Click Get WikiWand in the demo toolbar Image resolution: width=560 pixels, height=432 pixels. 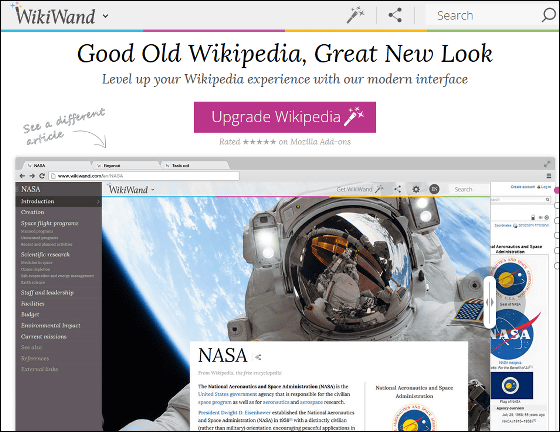pos(360,189)
